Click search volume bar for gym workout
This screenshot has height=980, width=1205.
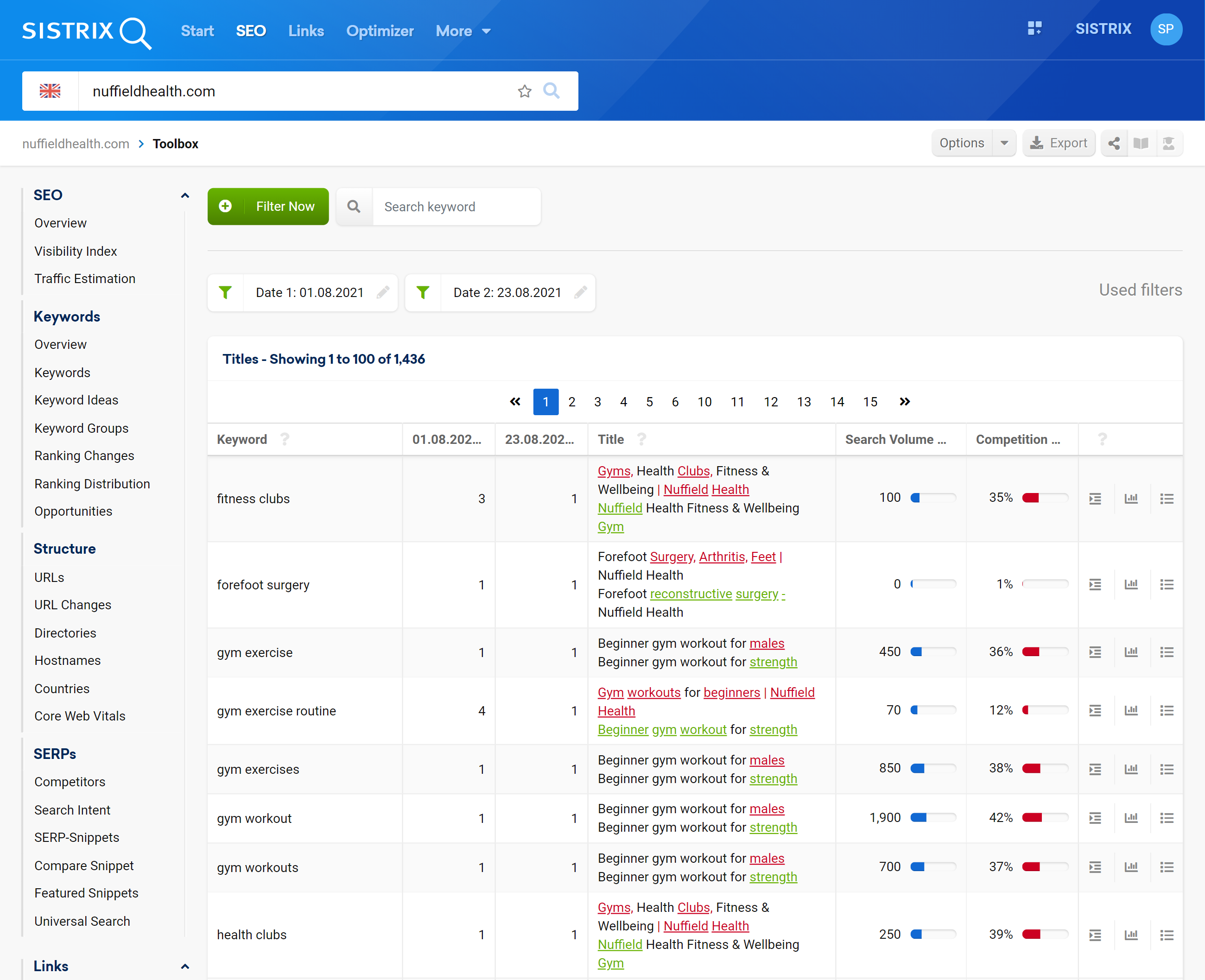[933, 817]
